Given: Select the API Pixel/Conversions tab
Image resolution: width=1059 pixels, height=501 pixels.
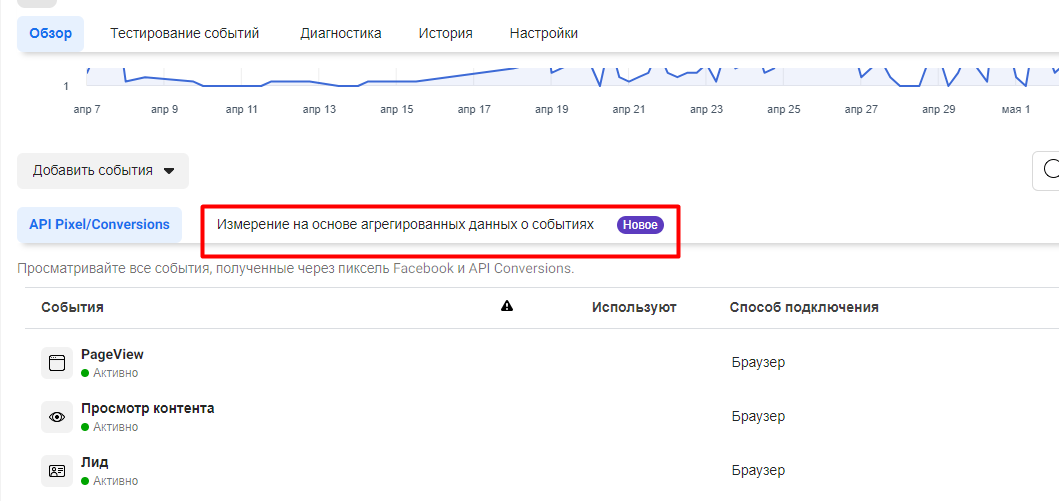Looking at the screenshot, I should 99,225.
